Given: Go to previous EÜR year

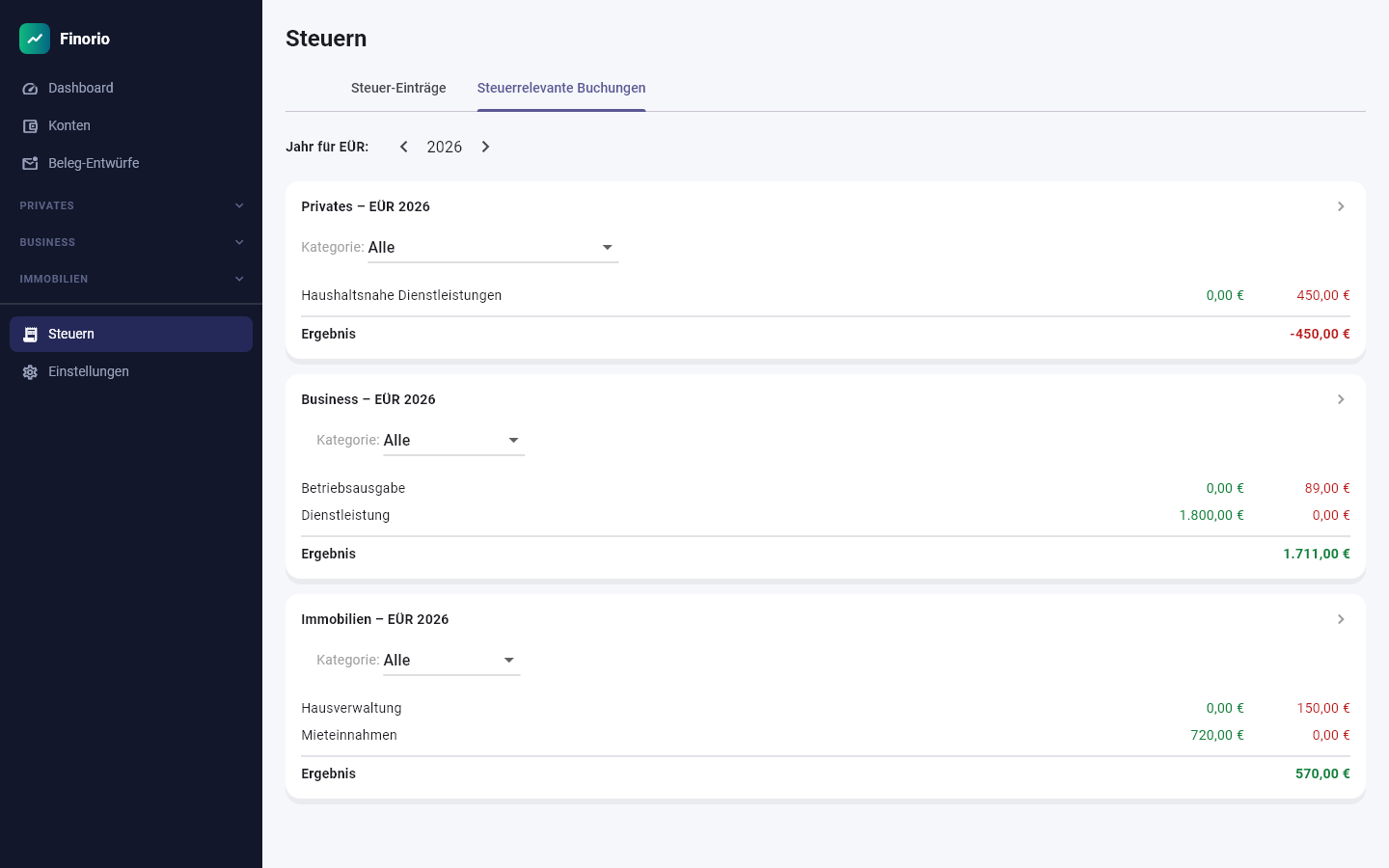Looking at the screenshot, I should pyautogui.click(x=404, y=147).
